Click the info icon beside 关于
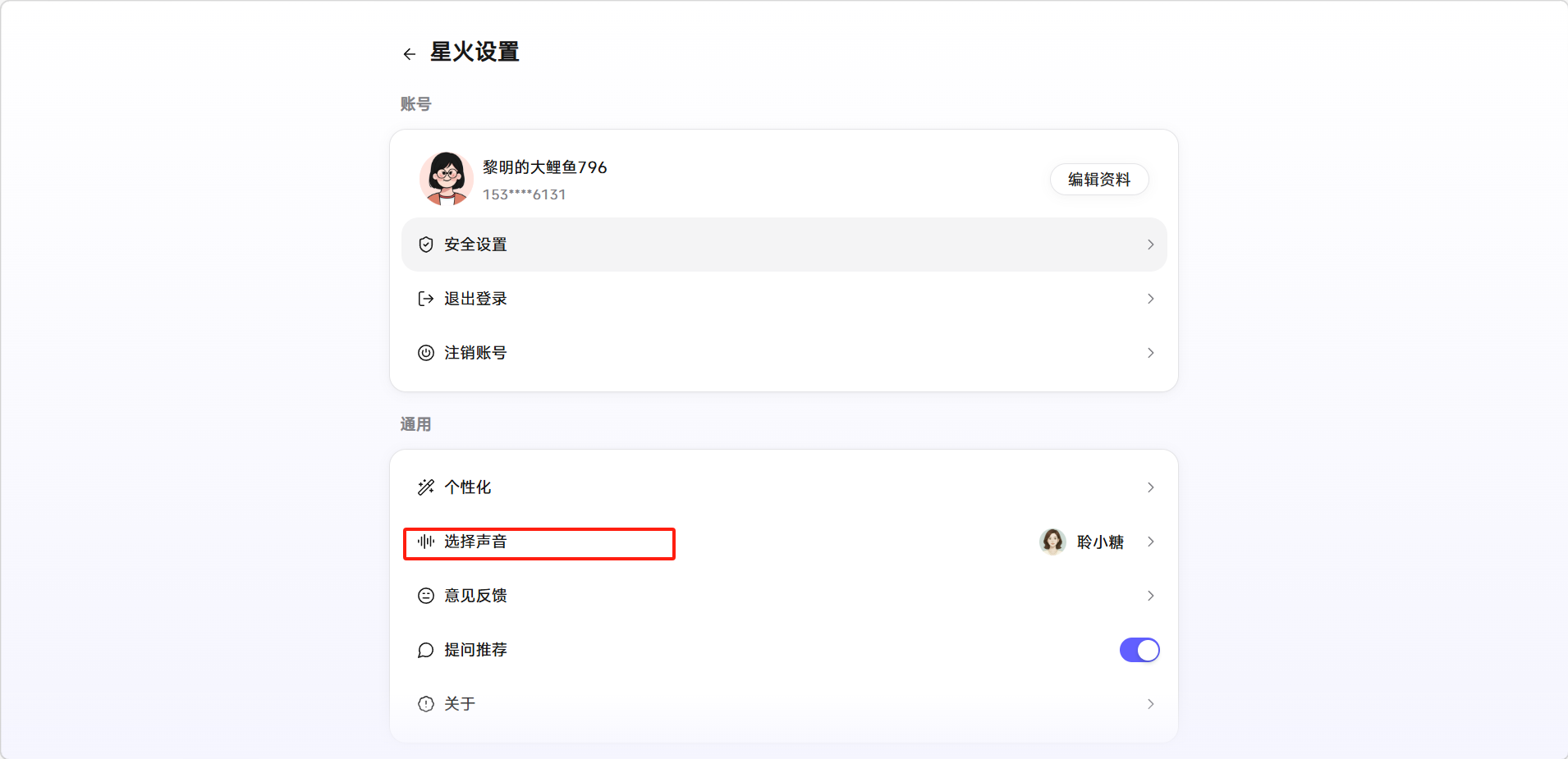Screen dimensions: 1568x759 tap(425, 704)
